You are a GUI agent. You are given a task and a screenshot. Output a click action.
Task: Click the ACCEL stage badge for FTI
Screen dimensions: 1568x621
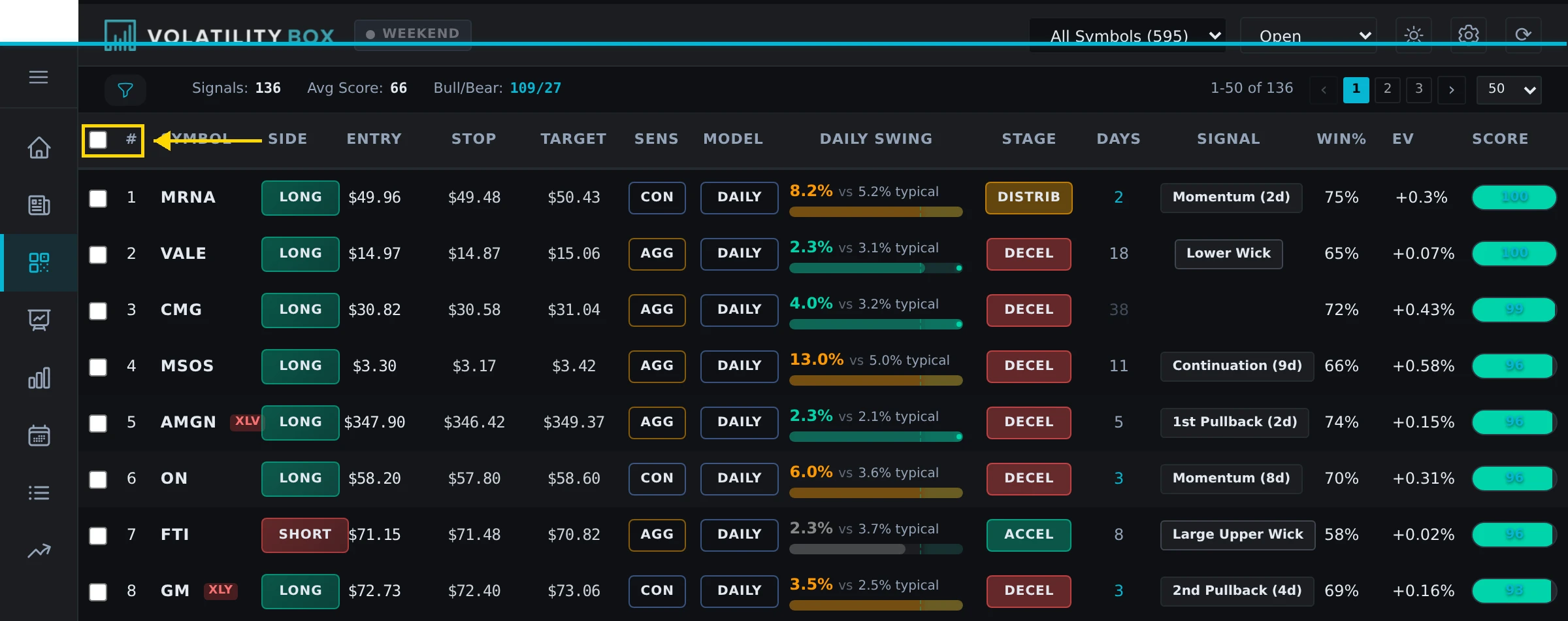1029,535
